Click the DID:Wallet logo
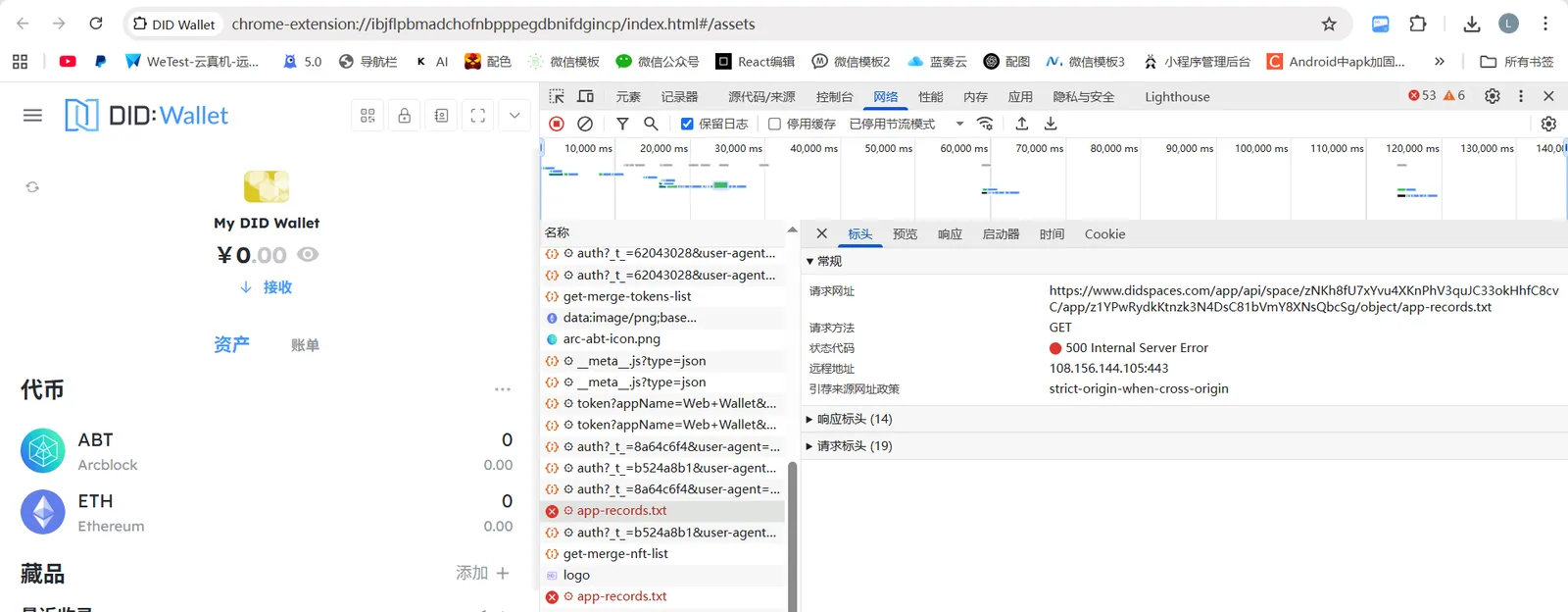This screenshot has width=1568, height=612. [147, 116]
